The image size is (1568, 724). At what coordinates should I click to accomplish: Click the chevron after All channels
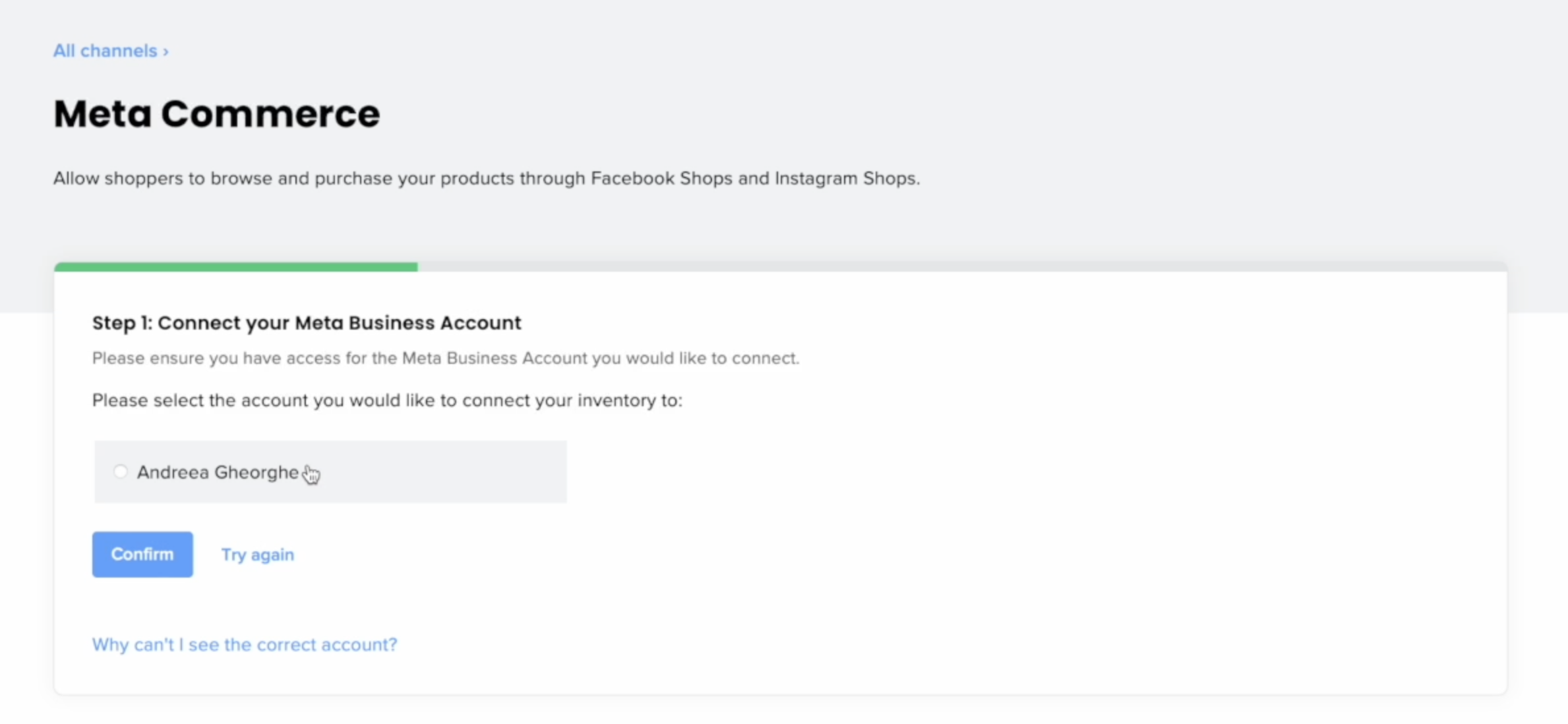tap(166, 51)
